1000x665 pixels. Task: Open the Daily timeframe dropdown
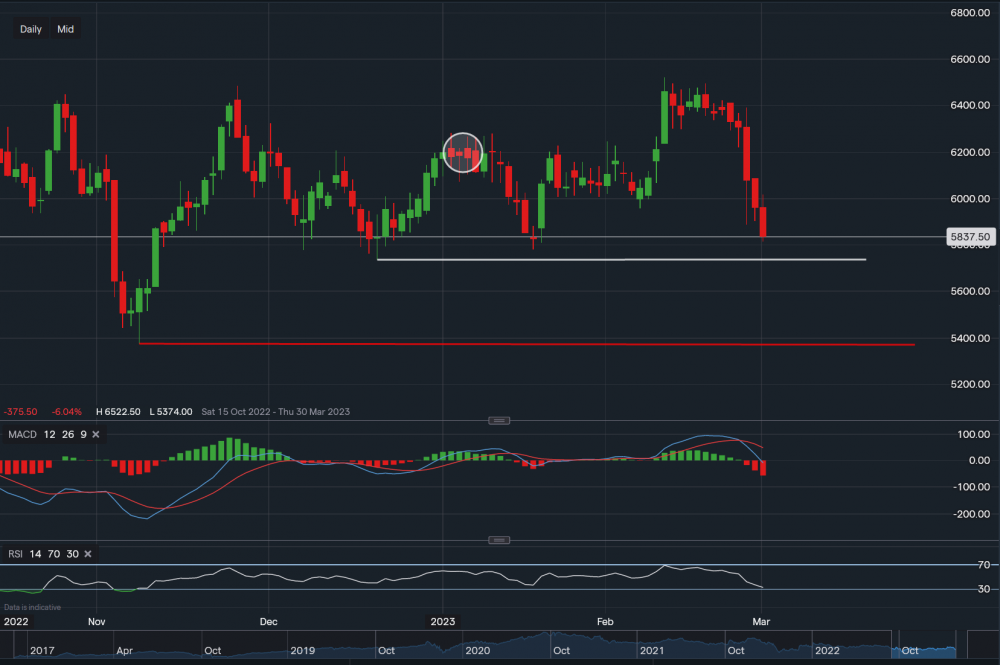coord(31,29)
